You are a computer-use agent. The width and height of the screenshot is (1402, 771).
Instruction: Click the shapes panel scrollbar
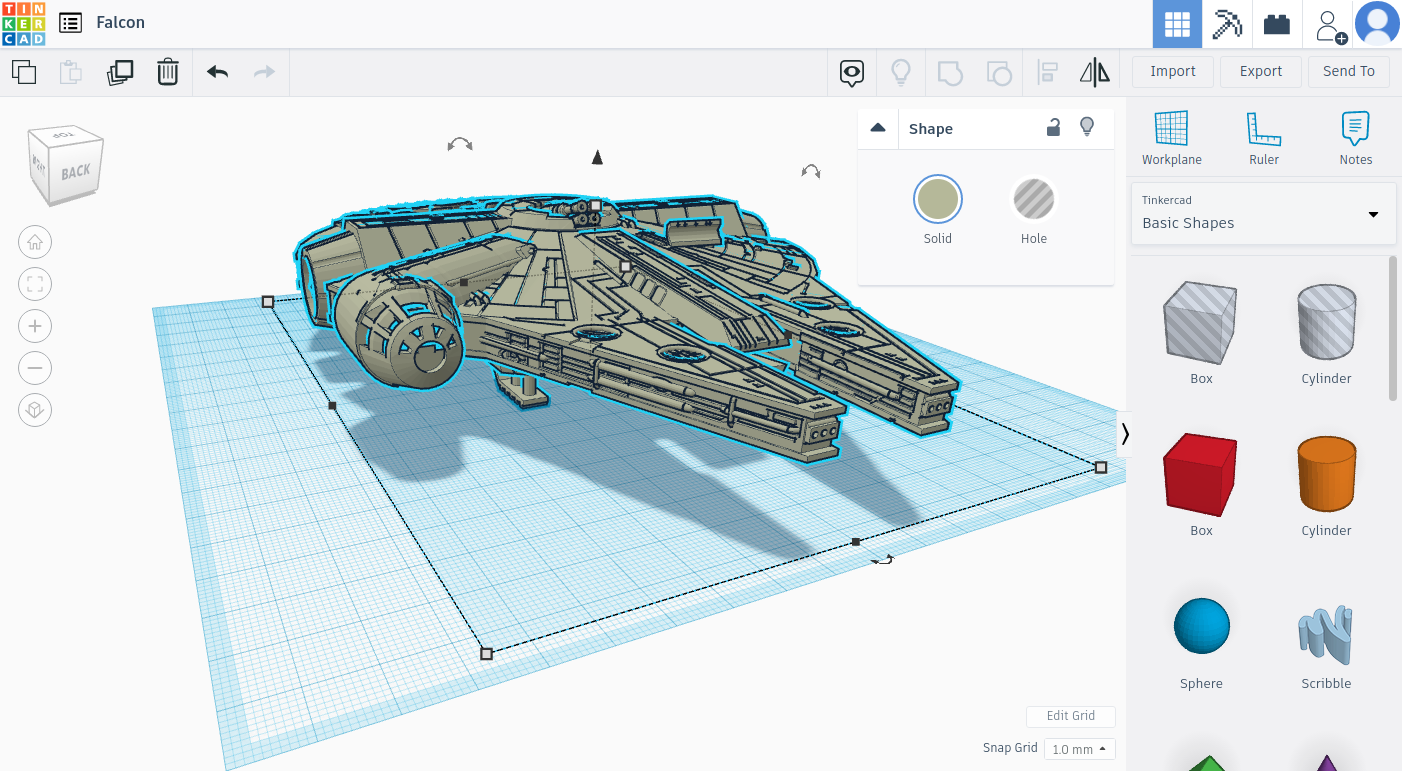tap(1393, 328)
